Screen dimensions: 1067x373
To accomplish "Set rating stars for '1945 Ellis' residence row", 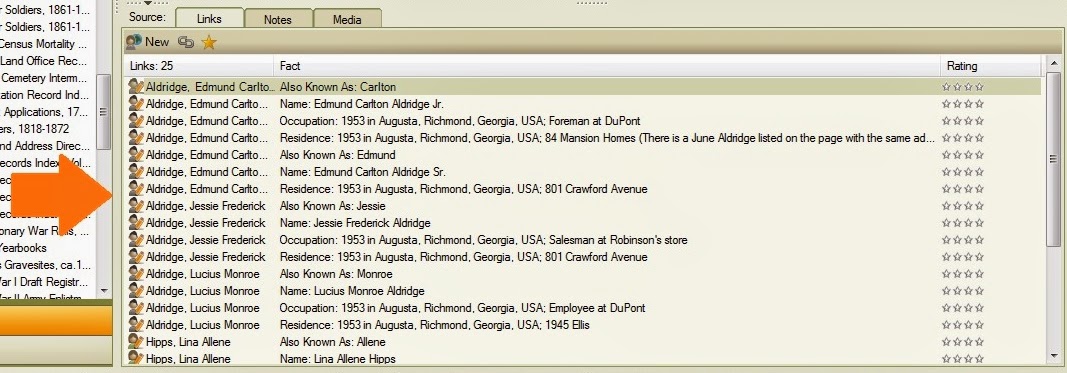I will (x=963, y=325).
